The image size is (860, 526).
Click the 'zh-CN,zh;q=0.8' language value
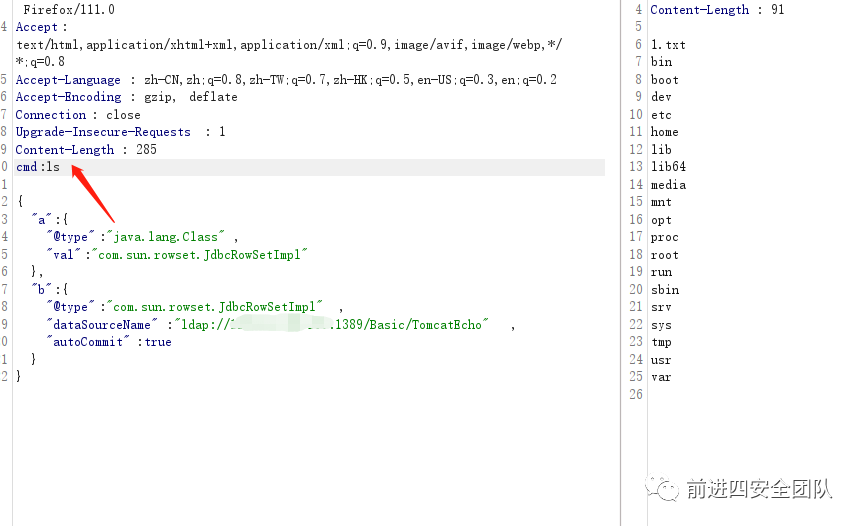click(194, 80)
